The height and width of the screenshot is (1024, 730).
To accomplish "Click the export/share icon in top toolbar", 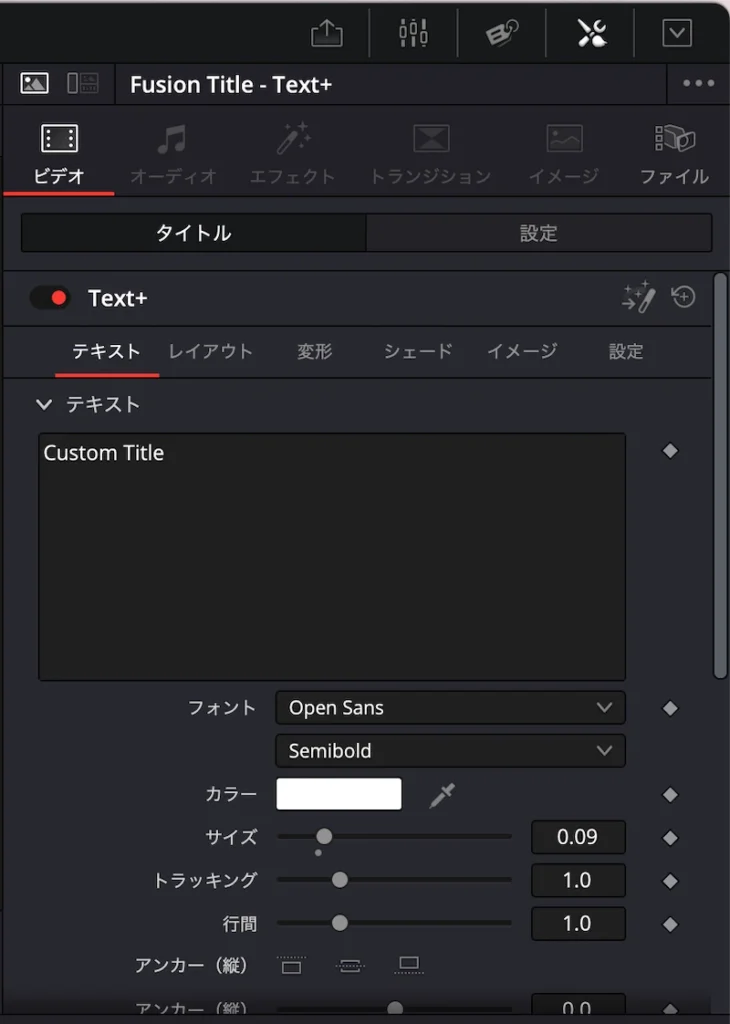I will (326, 33).
